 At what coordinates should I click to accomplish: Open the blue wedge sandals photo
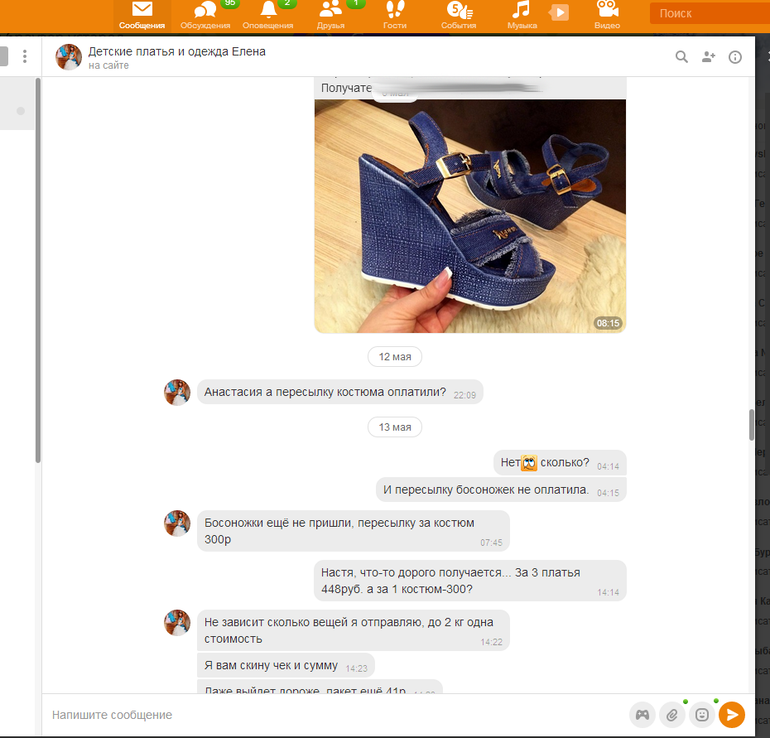470,215
